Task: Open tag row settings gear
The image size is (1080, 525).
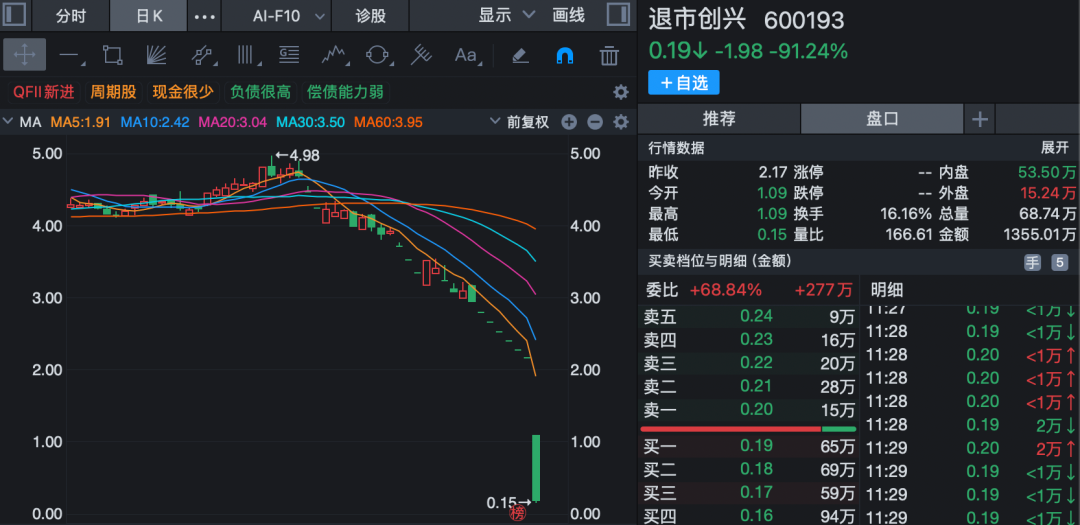Action: 621,92
